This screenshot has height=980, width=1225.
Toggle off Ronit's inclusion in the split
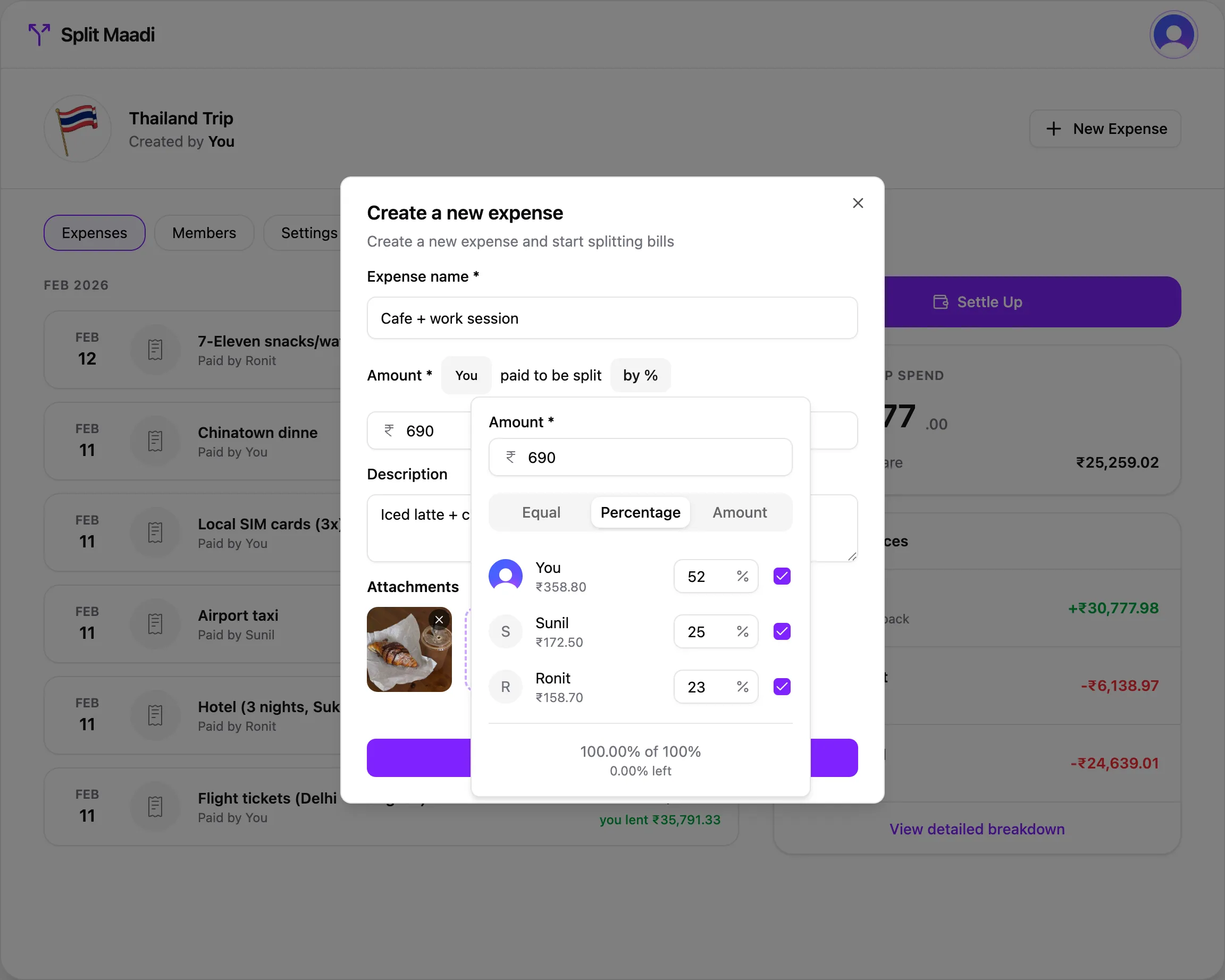point(782,687)
